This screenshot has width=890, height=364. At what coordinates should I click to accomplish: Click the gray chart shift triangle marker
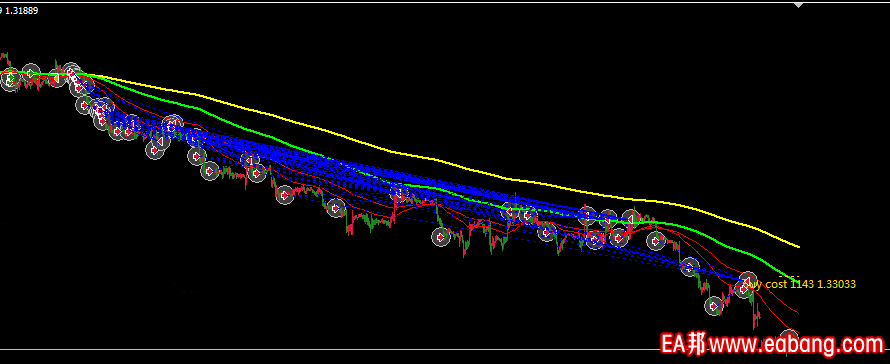click(799, 6)
